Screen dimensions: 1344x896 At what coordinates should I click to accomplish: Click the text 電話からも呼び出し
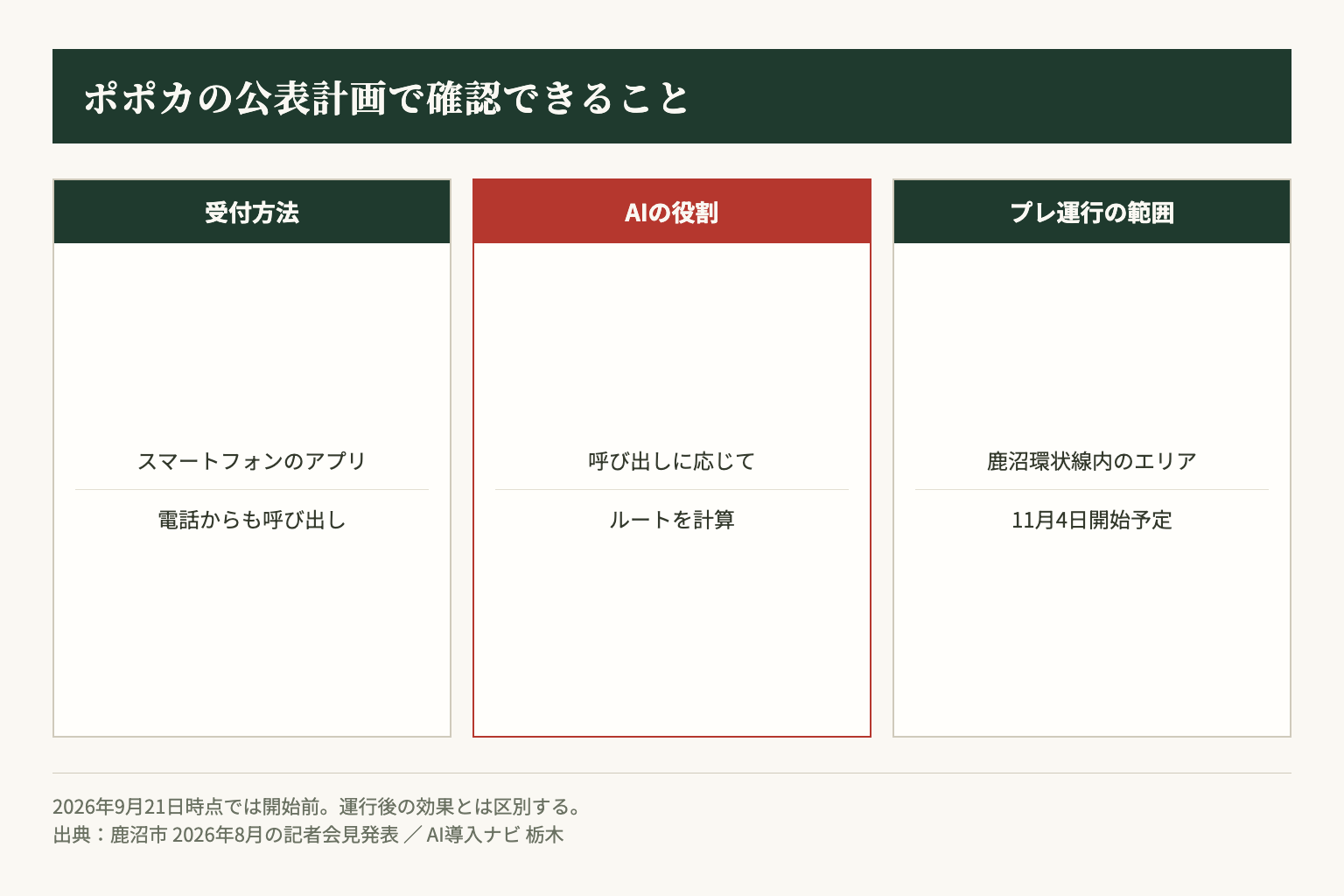[x=252, y=520]
